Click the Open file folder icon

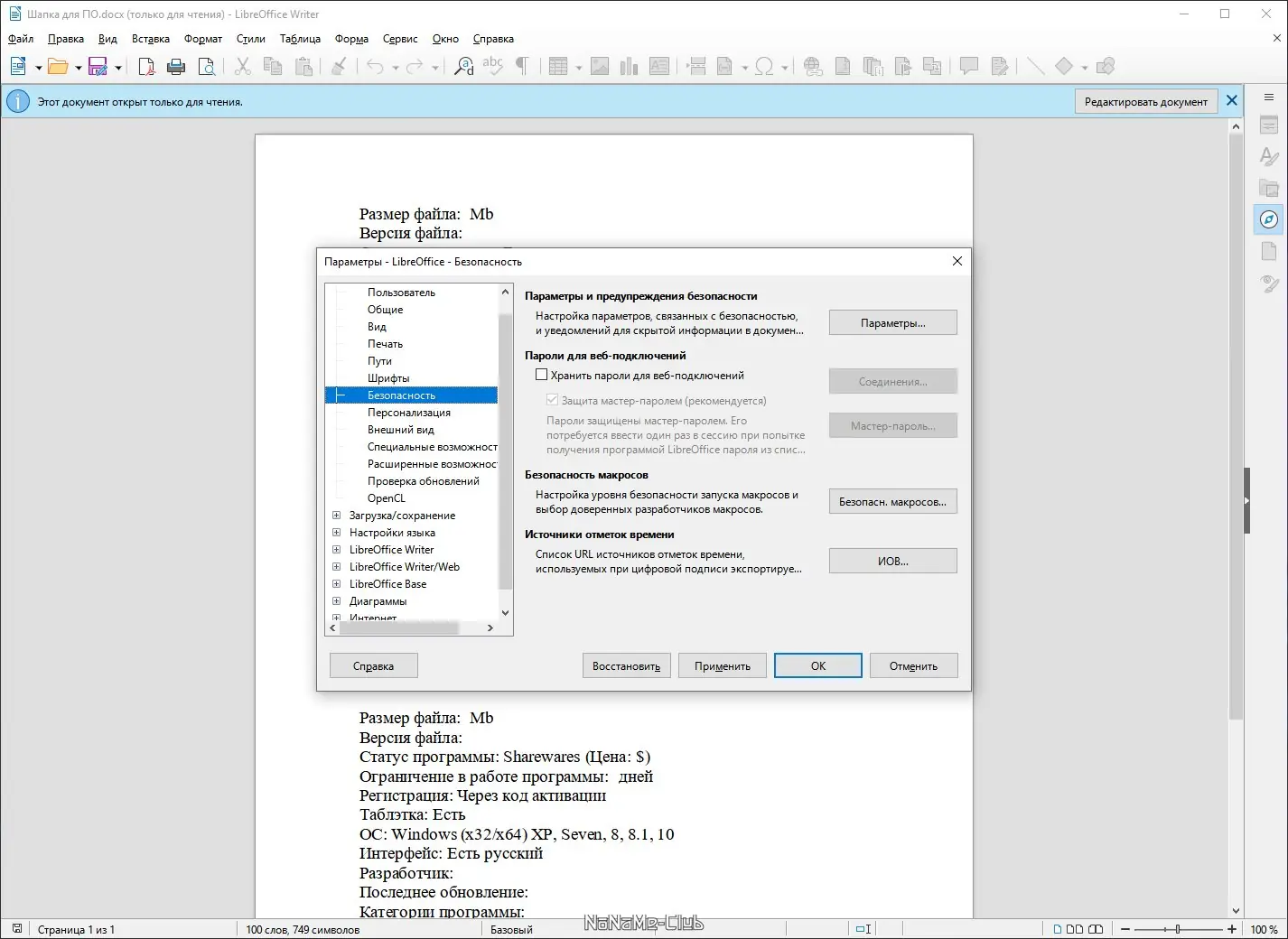pyautogui.click(x=58, y=66)
